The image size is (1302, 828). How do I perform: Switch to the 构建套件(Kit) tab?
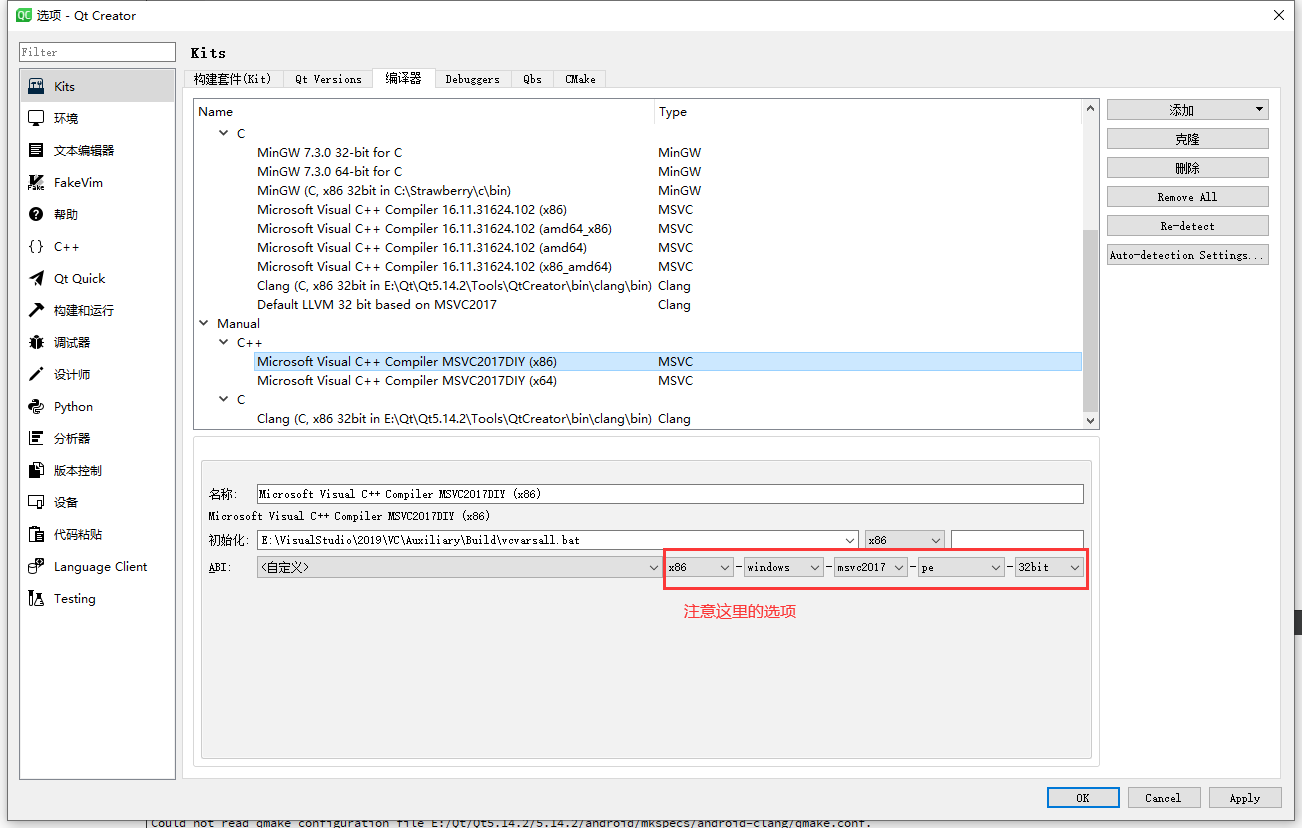pos(232,79)
